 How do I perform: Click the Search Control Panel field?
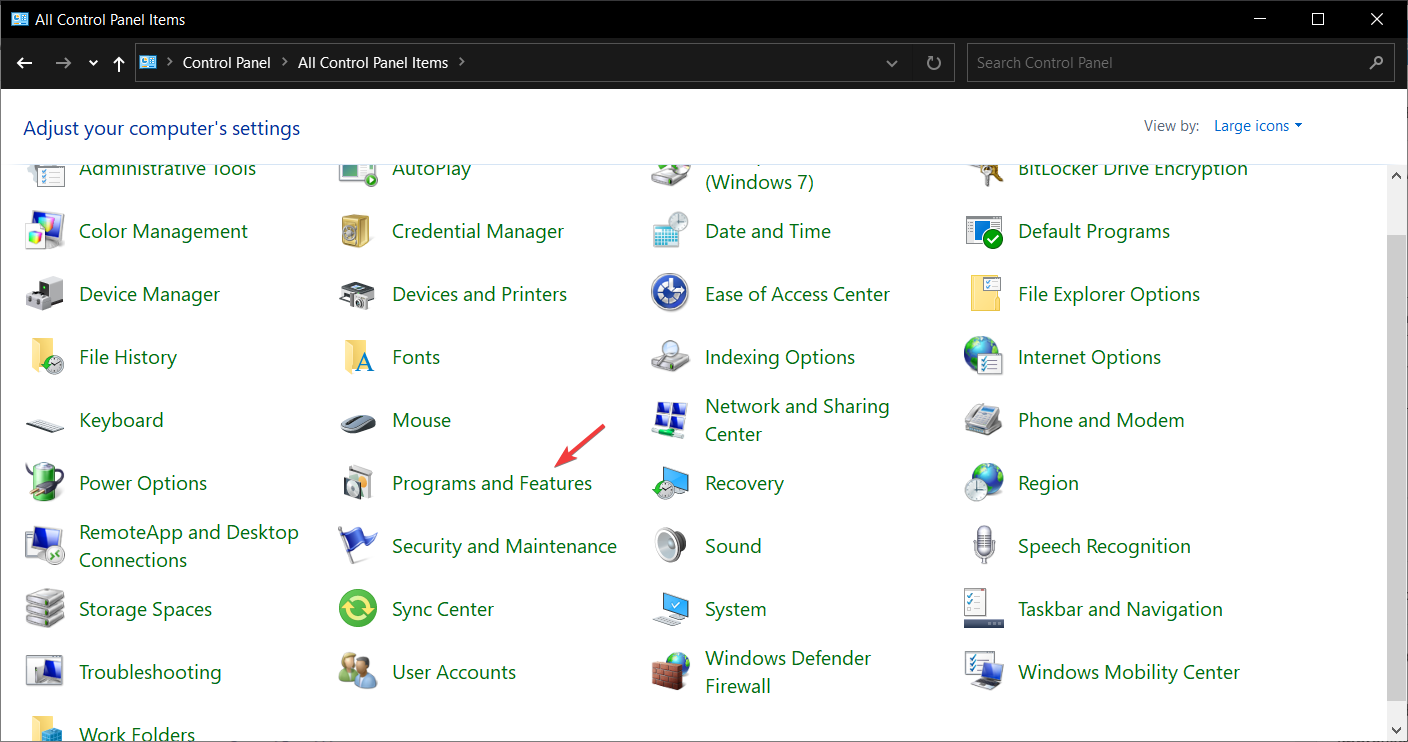click(1165, 63)
